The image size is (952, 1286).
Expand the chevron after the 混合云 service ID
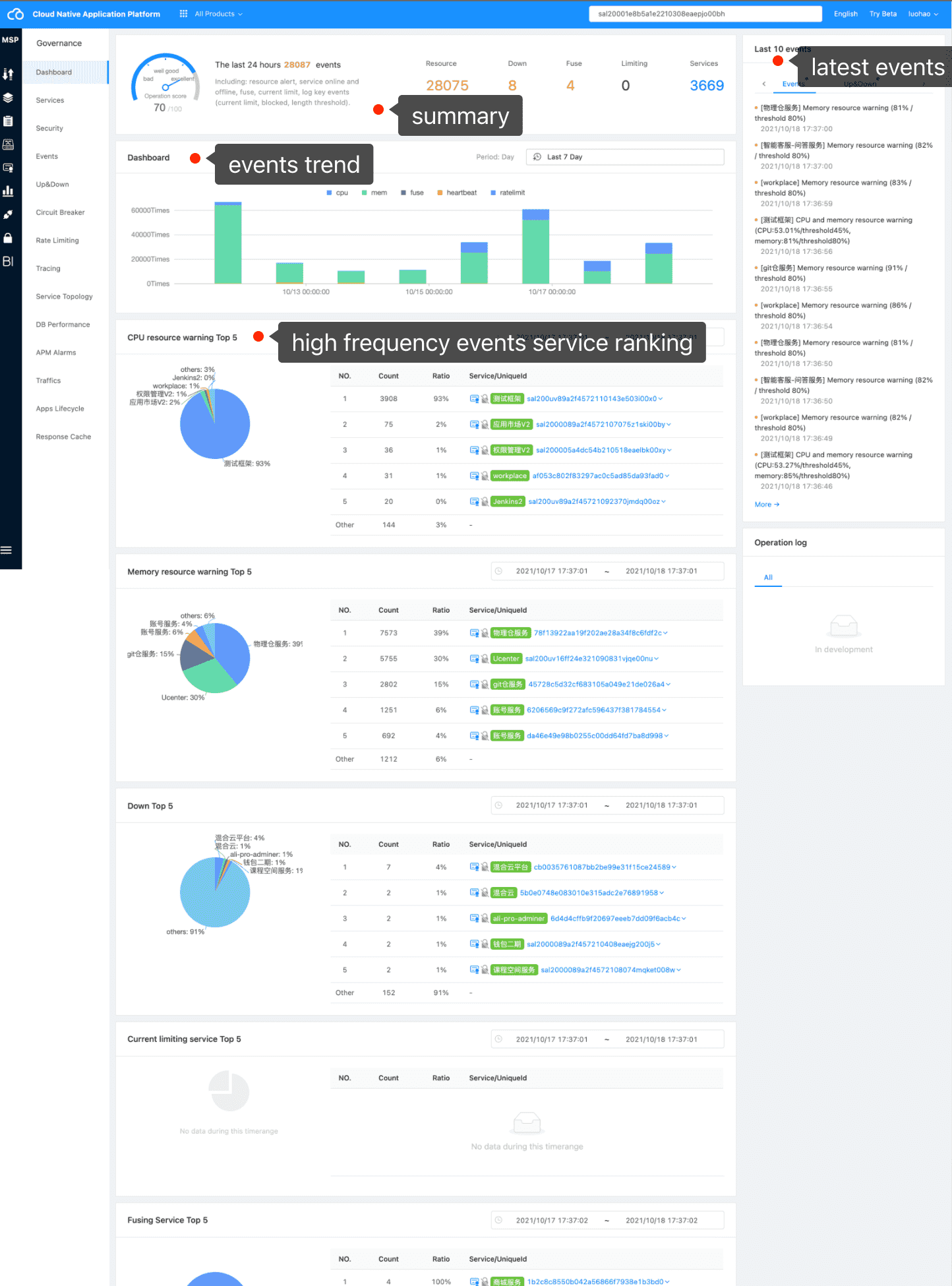click(x=662, y=893)
